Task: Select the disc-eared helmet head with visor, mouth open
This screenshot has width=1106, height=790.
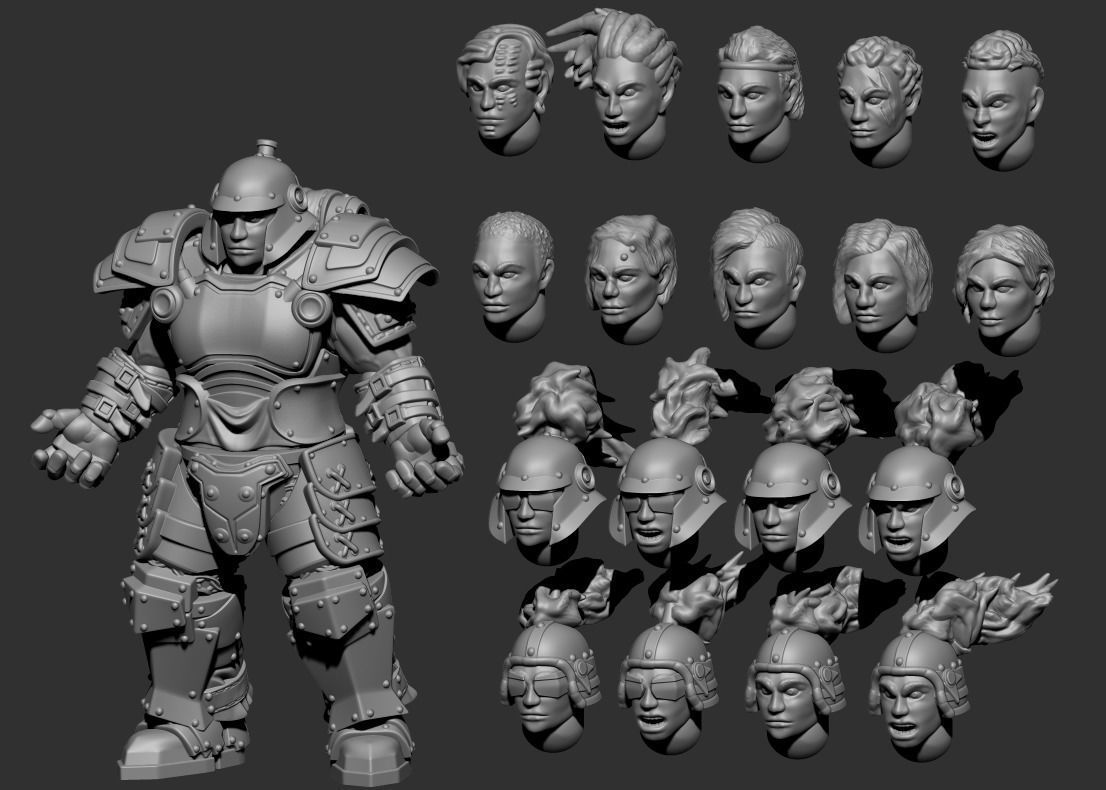Action: [665, 502]
